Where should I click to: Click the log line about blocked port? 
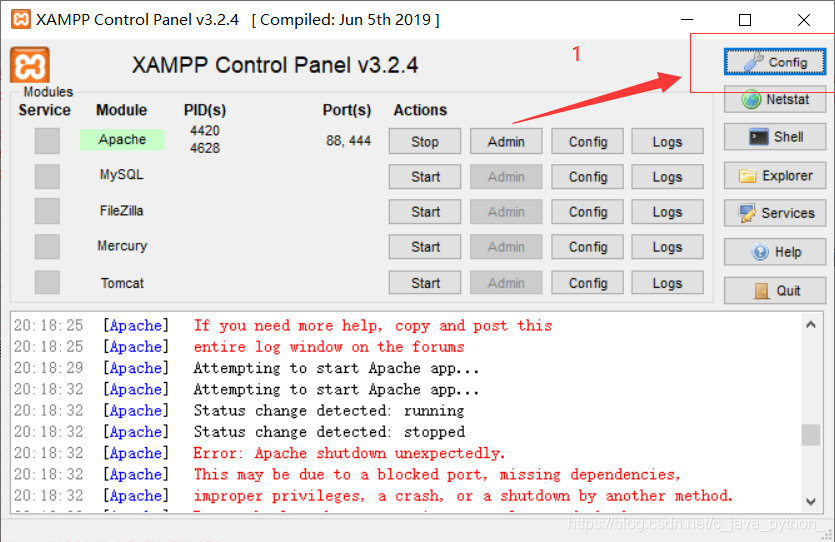[x=436, y=474]
